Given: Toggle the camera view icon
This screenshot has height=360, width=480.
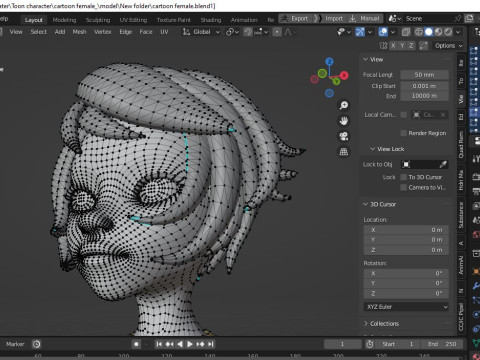Looking at the screenshot, I should pyautogui.click(x=344, y=136).
